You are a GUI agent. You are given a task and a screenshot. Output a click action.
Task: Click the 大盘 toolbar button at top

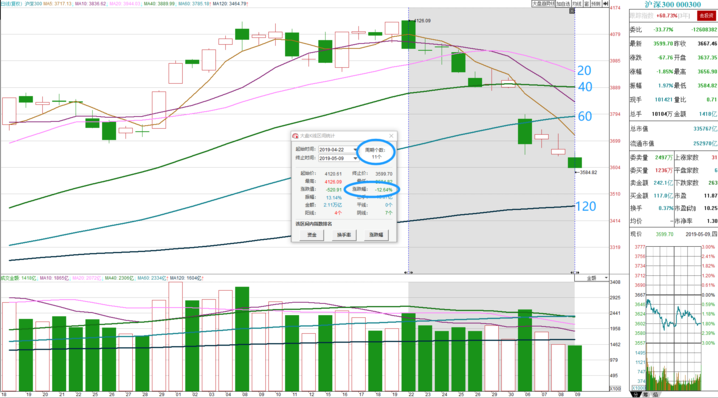(x=543, y=4)
